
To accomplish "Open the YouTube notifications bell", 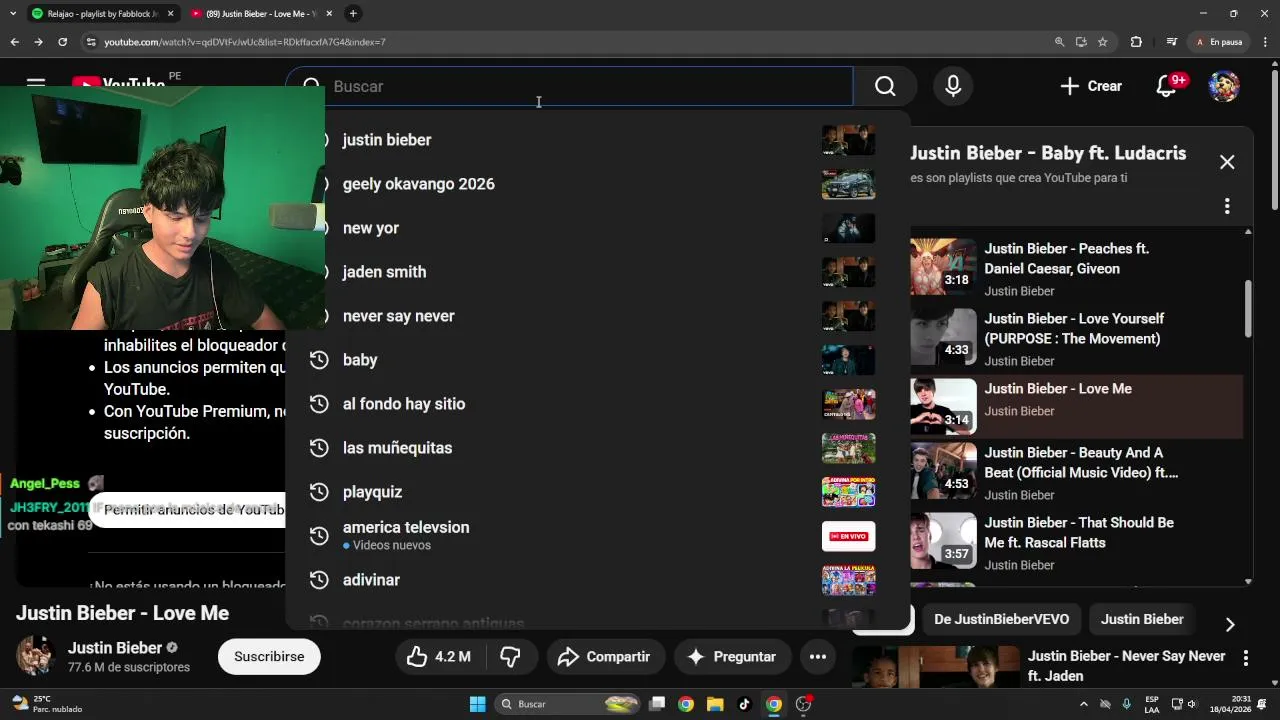I will (1166, 86).
